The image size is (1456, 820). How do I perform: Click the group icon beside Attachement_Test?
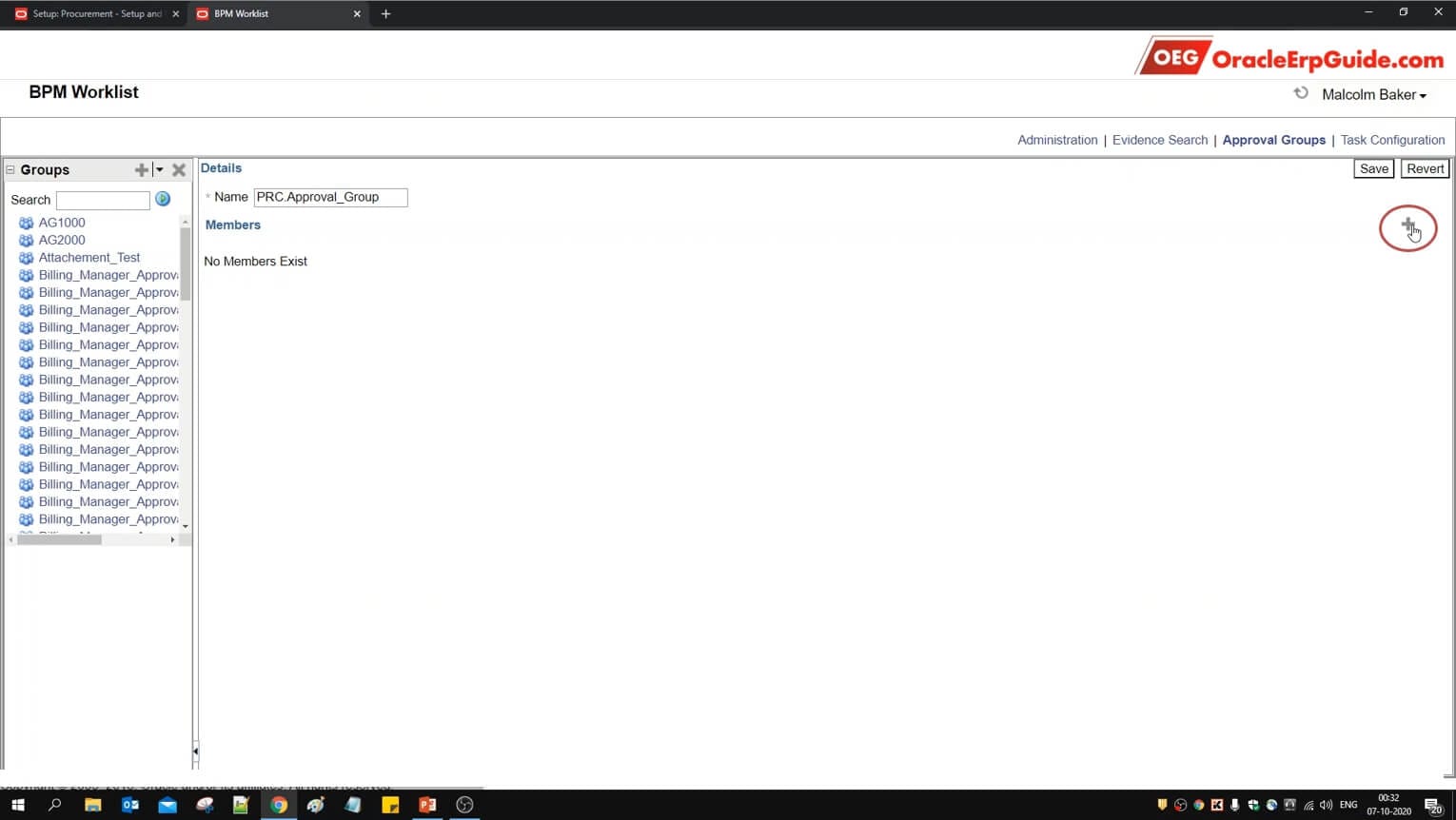coord(27,258)
